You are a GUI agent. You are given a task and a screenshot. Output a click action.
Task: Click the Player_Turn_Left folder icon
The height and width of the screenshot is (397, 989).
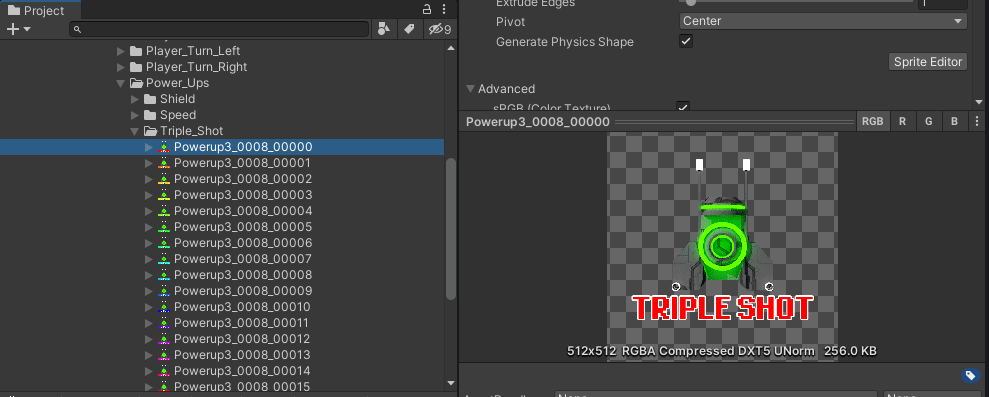coord(136,51)
